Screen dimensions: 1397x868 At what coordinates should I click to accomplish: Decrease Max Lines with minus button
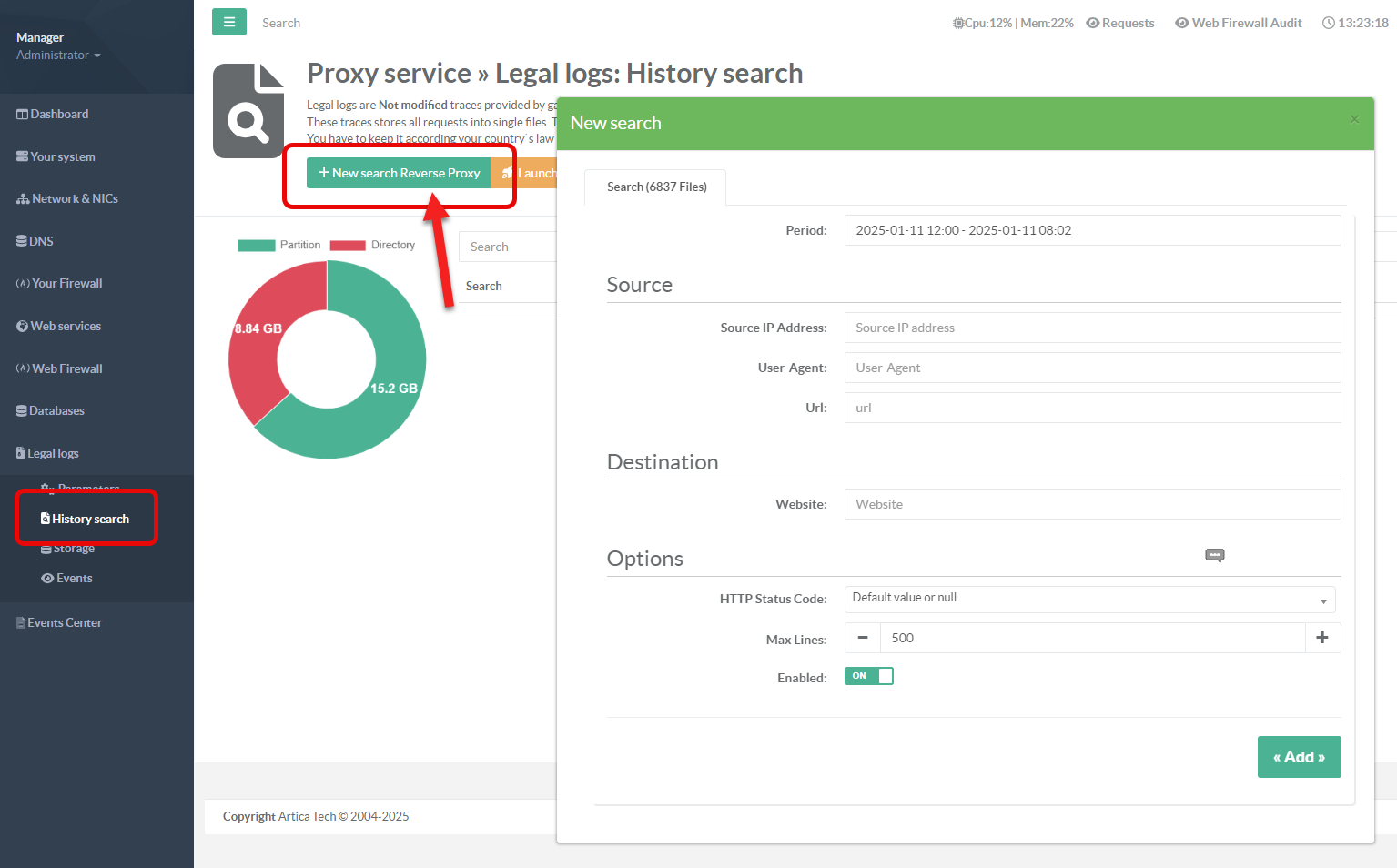(863, 638)
